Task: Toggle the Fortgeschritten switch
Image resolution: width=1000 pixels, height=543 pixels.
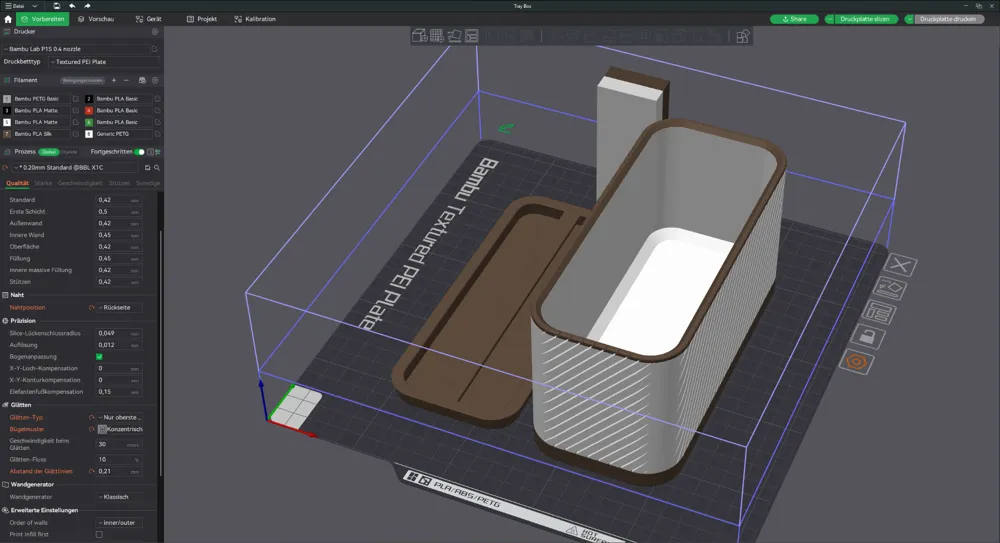Action: tap(140, 152)
